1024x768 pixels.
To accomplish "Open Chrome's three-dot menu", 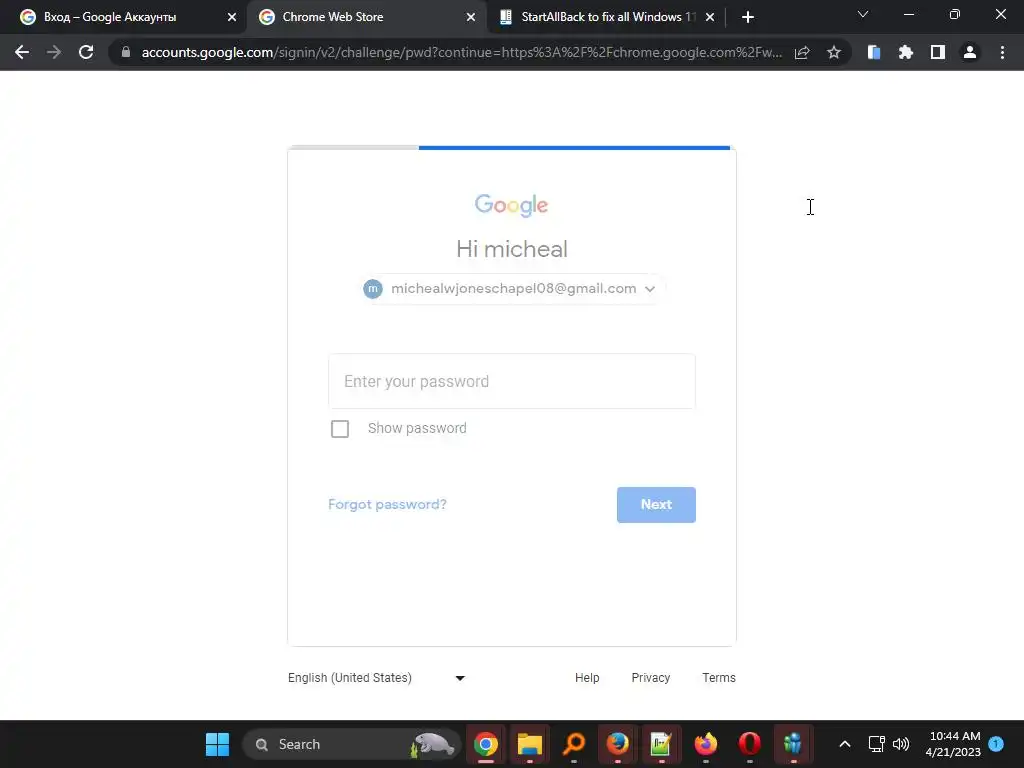I will pos(1002,52).
